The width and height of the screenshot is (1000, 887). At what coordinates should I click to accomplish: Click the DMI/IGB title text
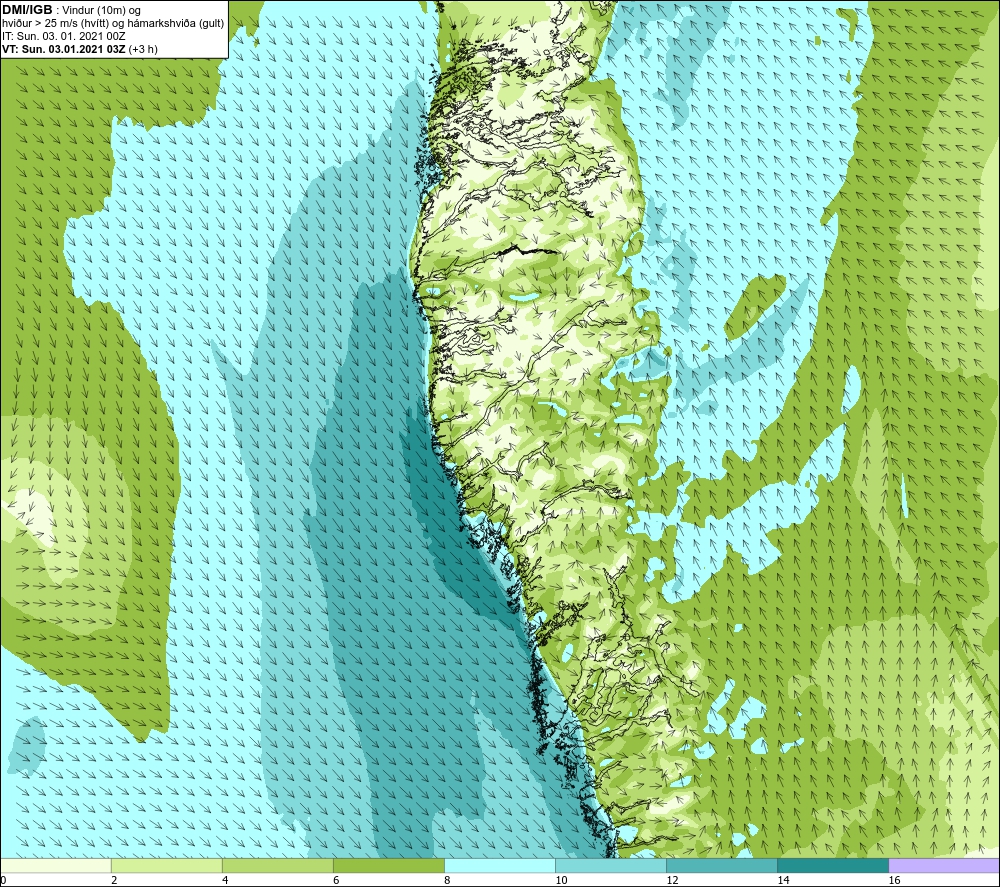27,10
